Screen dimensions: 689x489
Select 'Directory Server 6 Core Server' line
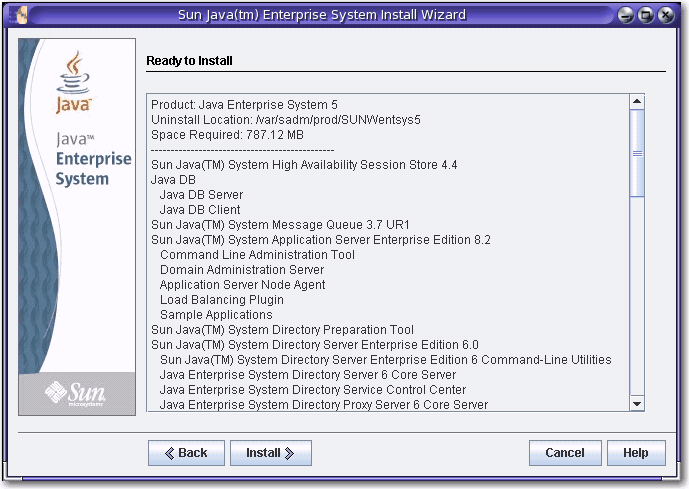point(308,375)
